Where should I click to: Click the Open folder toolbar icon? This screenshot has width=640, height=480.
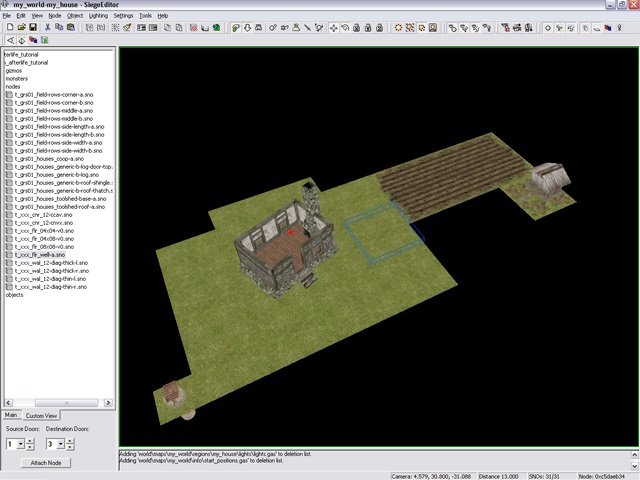20,27
